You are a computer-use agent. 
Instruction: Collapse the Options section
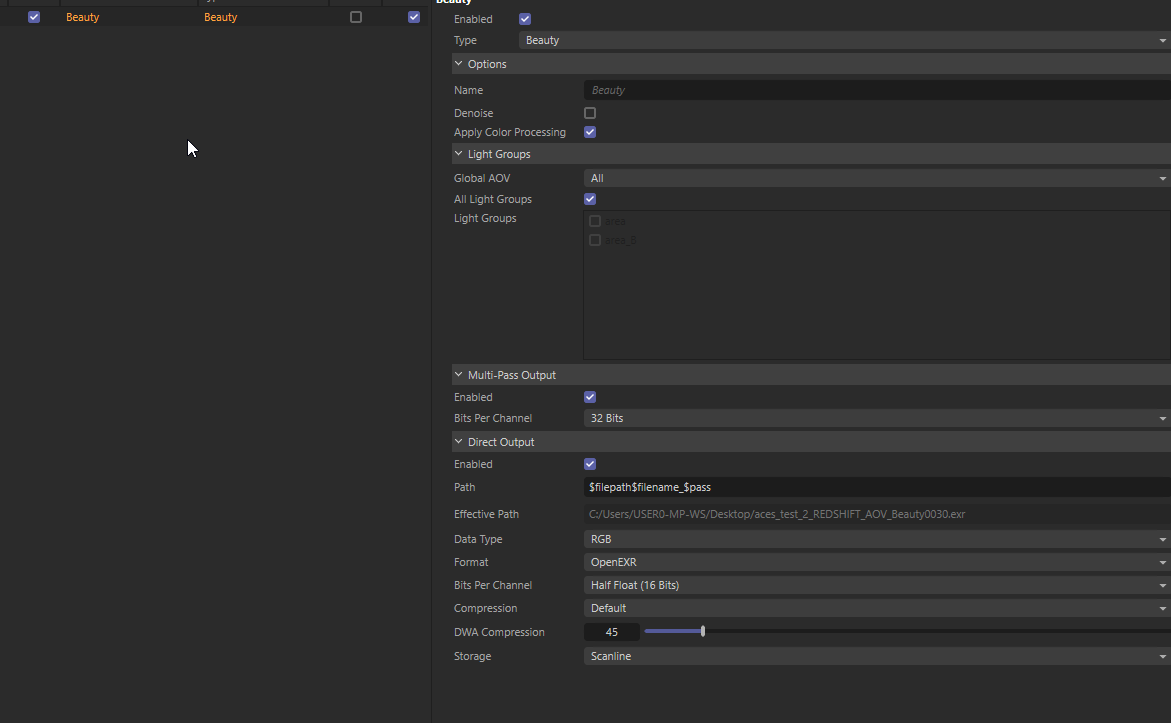(459, 63)
